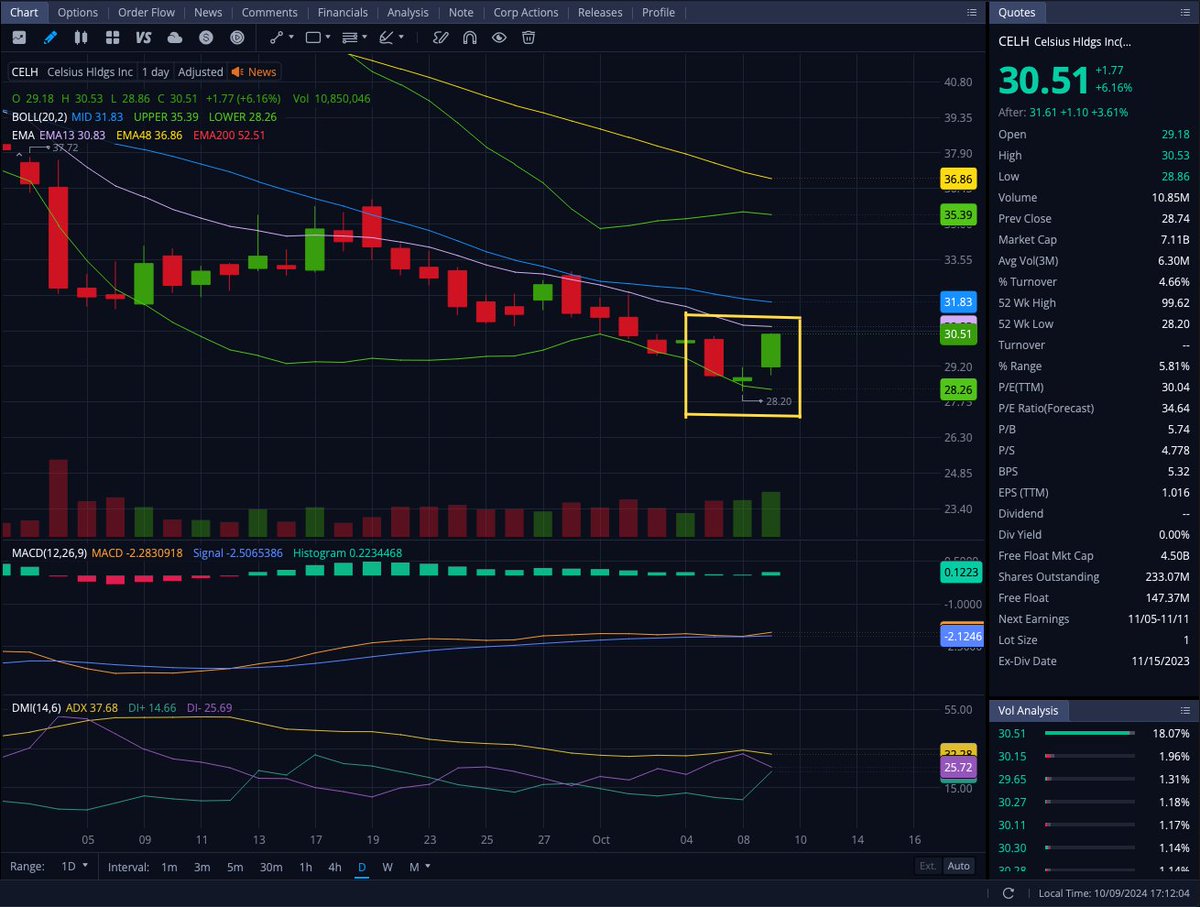
Task: Open the Quotes panel hamburger menu
Action: [x=1184, y=12]
